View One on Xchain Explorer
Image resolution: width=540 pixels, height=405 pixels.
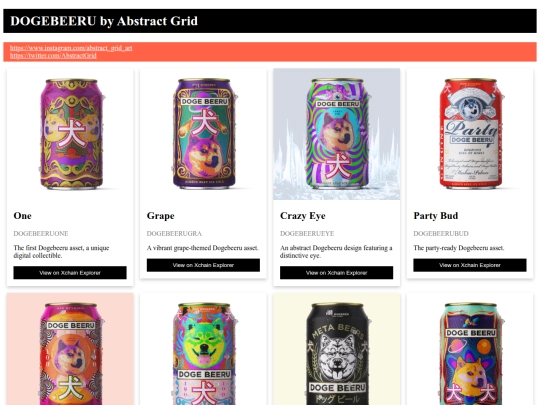[x=70, y=273]
